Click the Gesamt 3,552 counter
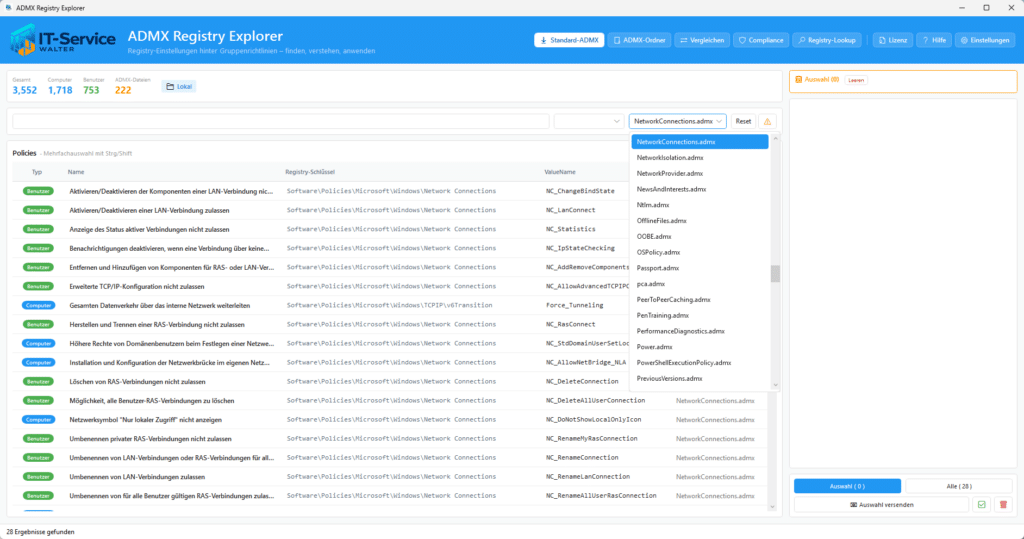Viewport: 1024px width, 539px height. click(24, 86)
